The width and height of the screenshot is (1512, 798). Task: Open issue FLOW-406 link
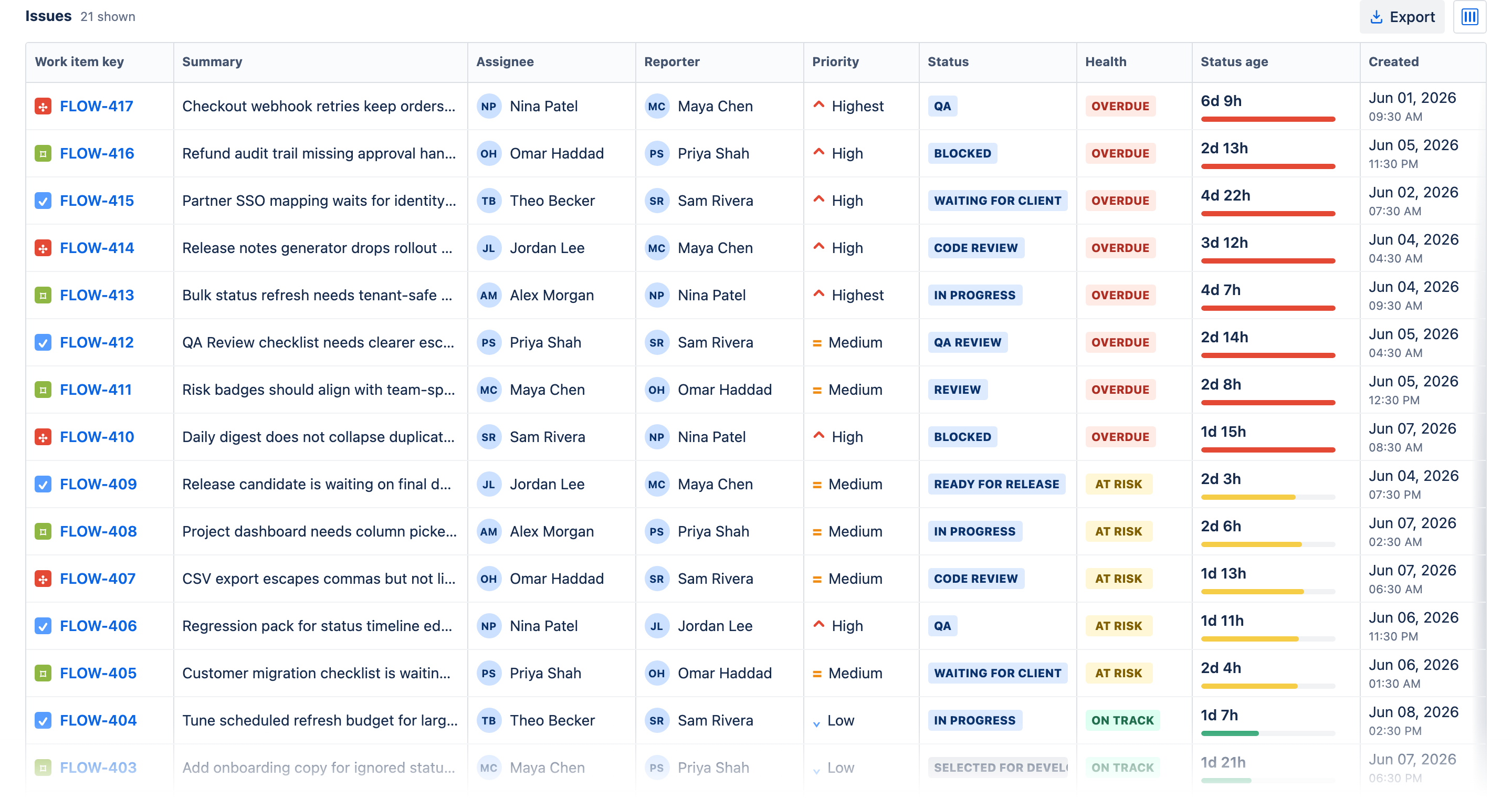(98, 626)
